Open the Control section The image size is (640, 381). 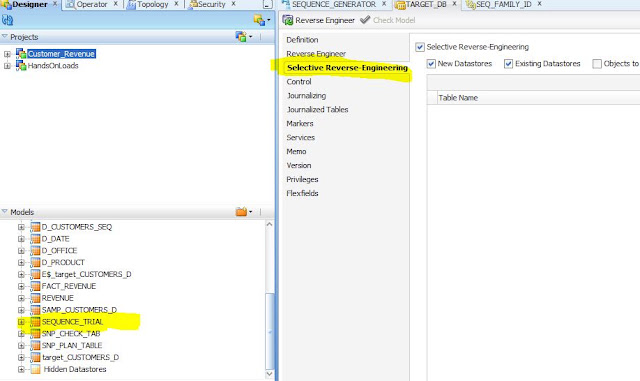pos(299,82)
